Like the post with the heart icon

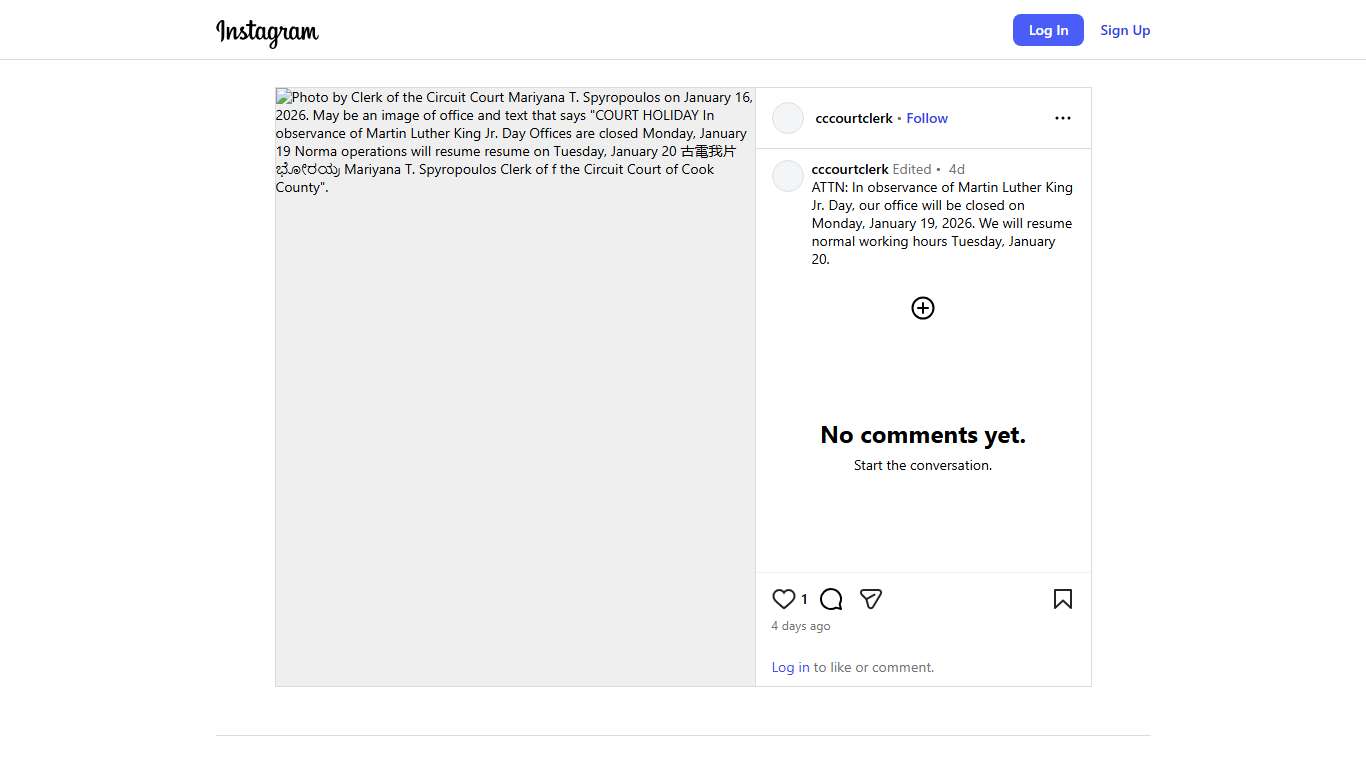[x=784, y=599]
